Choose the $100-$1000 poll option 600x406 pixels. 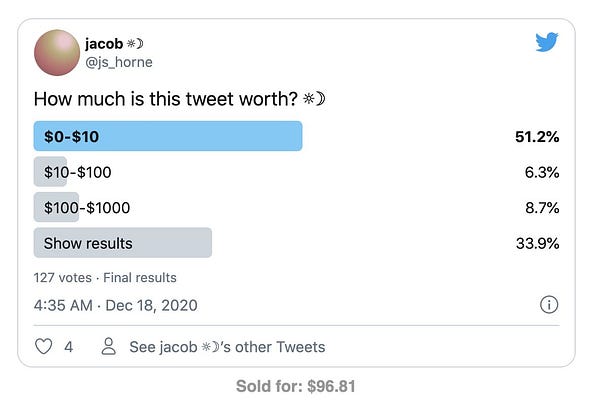coord(86,208)
